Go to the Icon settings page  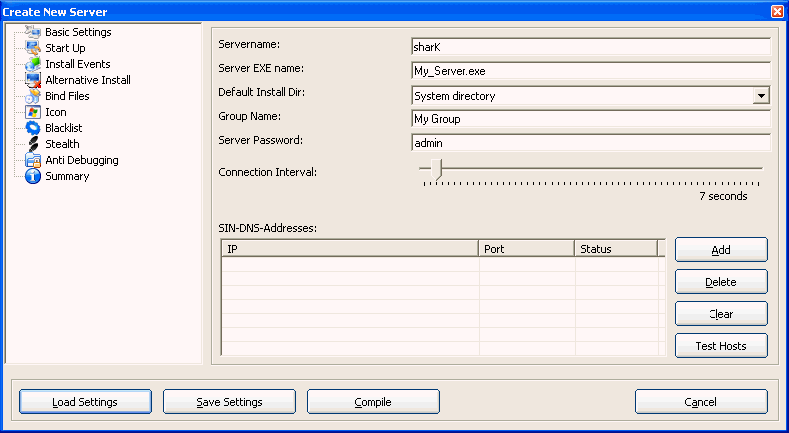coord(55,112)
